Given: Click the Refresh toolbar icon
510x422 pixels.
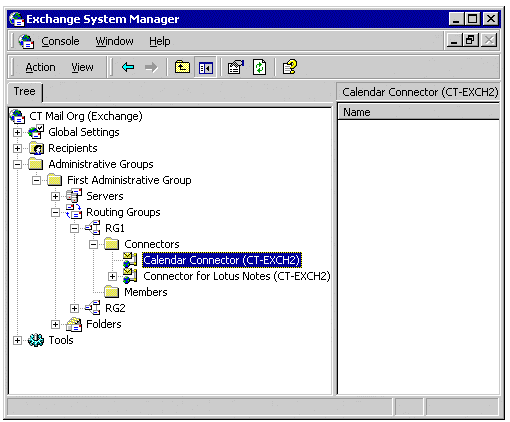Looking at the screenshot, I should point(260,67).
